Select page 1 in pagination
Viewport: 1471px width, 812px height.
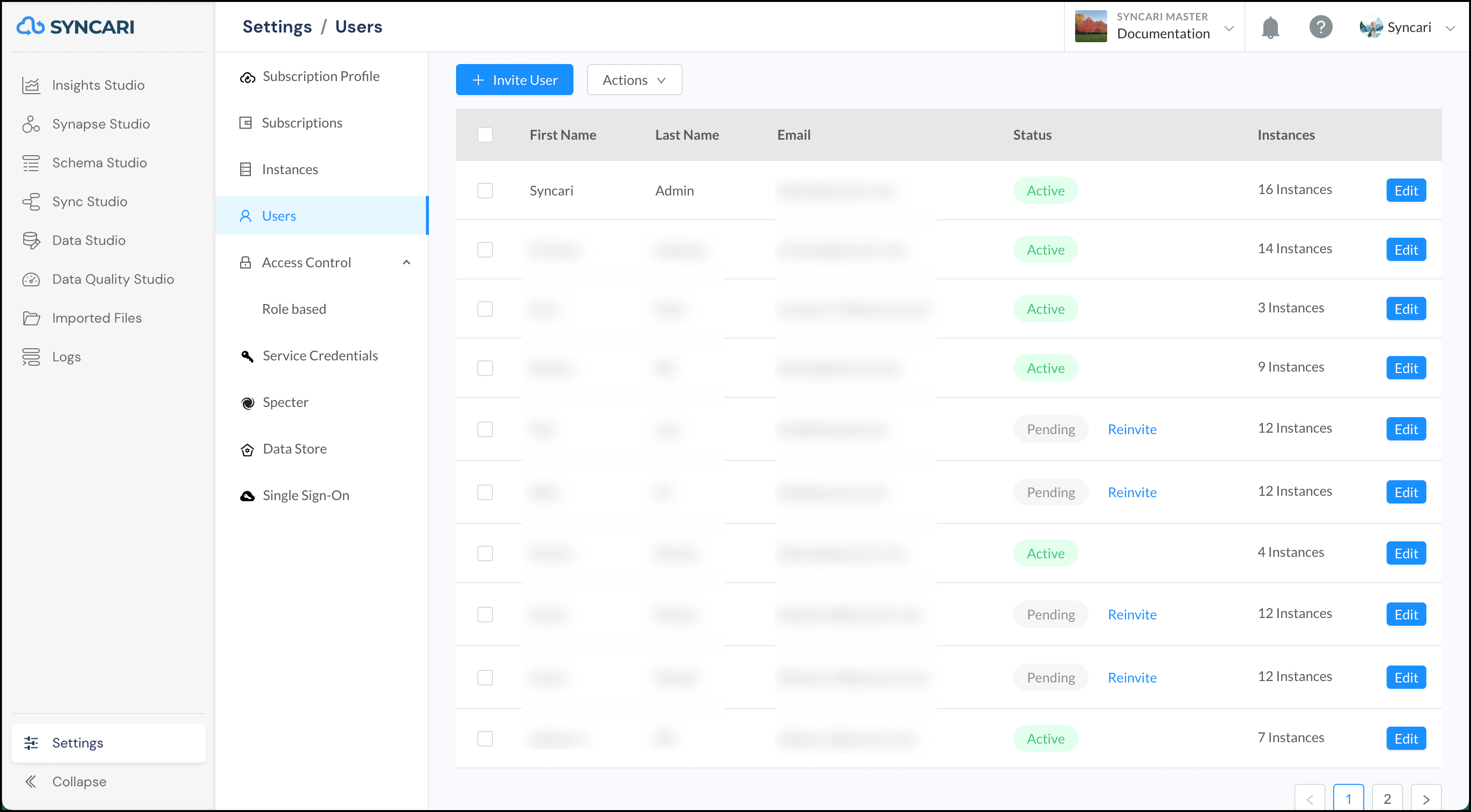pyautogui.click(x=1348, y=798)
